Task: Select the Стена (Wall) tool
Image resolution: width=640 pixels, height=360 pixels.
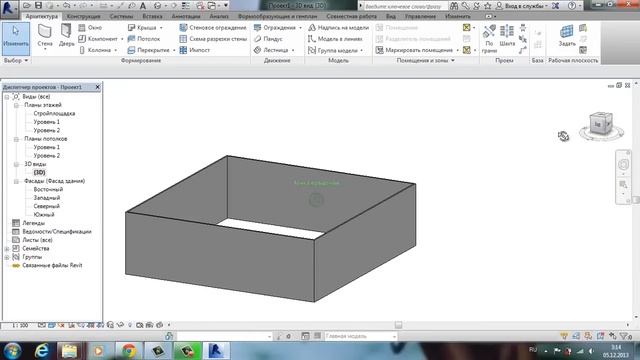Action: click(45, 35)
